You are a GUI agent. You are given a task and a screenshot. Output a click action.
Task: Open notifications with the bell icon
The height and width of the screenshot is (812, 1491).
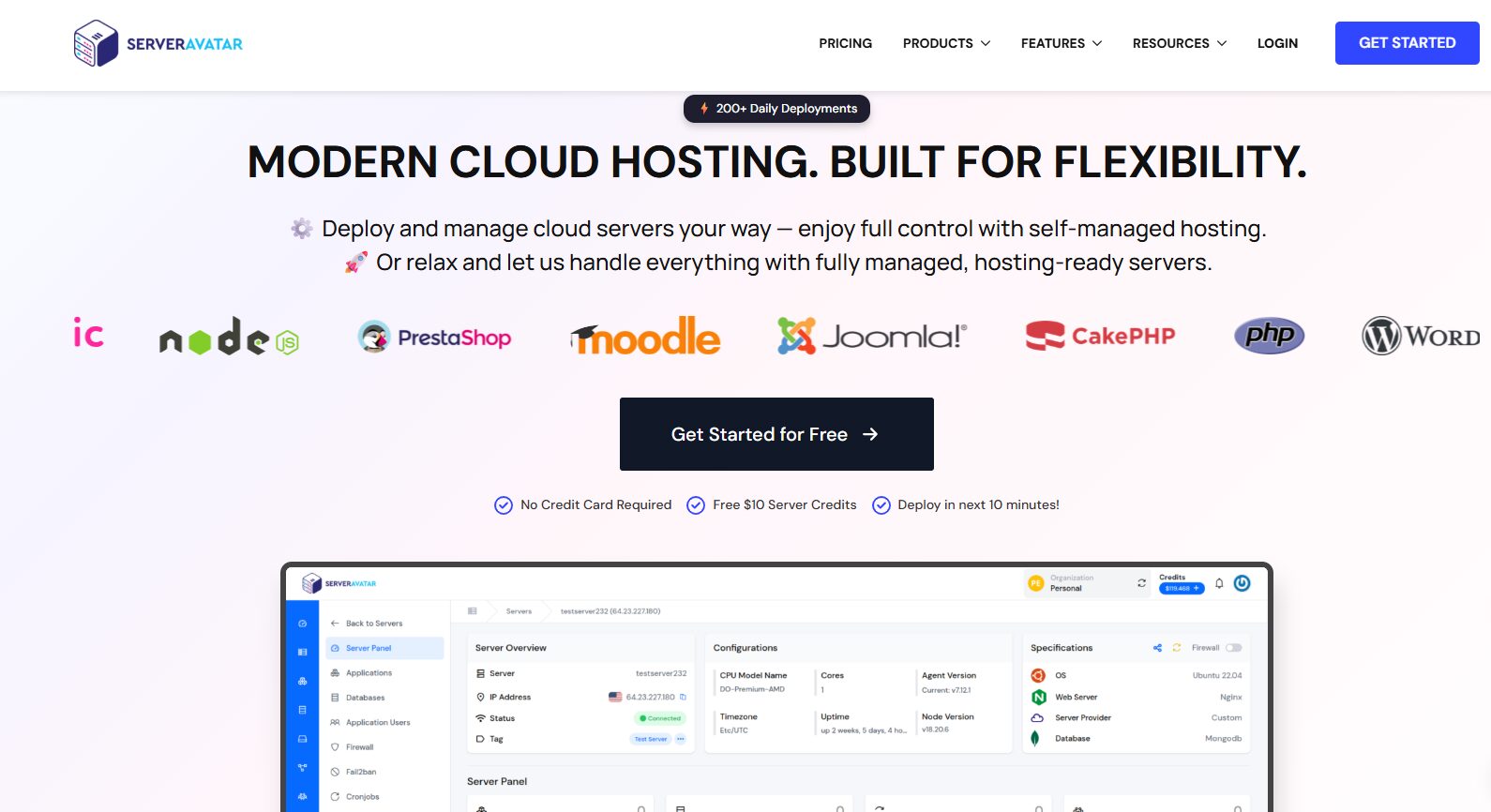[1219, 583]
